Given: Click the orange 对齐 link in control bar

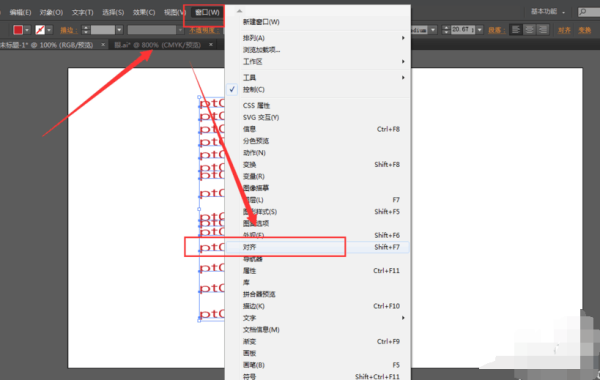Looking at the screenshot, I should pyautogui.click(x=564, y=30).
